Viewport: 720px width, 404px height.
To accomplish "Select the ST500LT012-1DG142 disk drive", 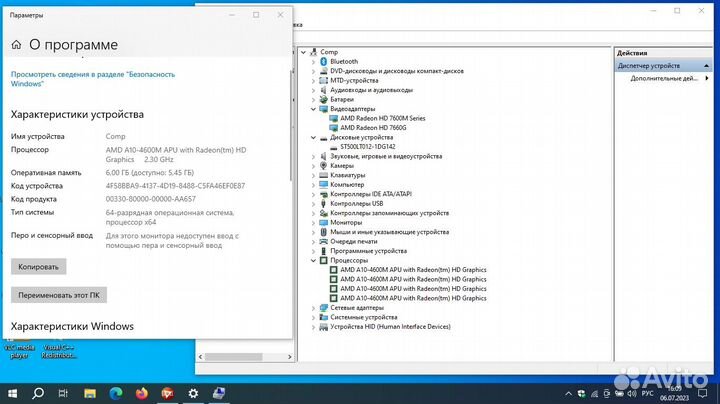I will pos(368,147).
